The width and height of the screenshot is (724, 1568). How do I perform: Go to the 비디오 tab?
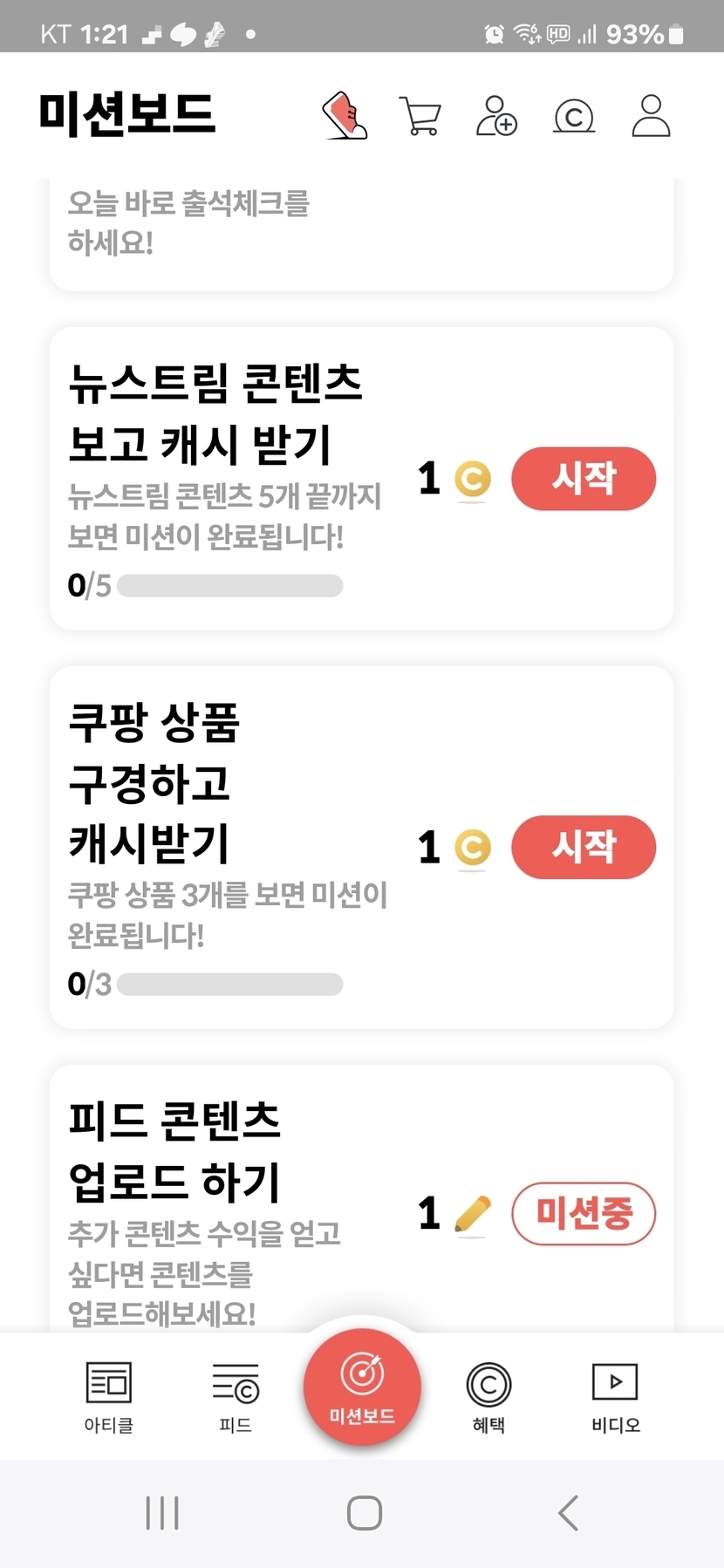(x=615, y=1396)
